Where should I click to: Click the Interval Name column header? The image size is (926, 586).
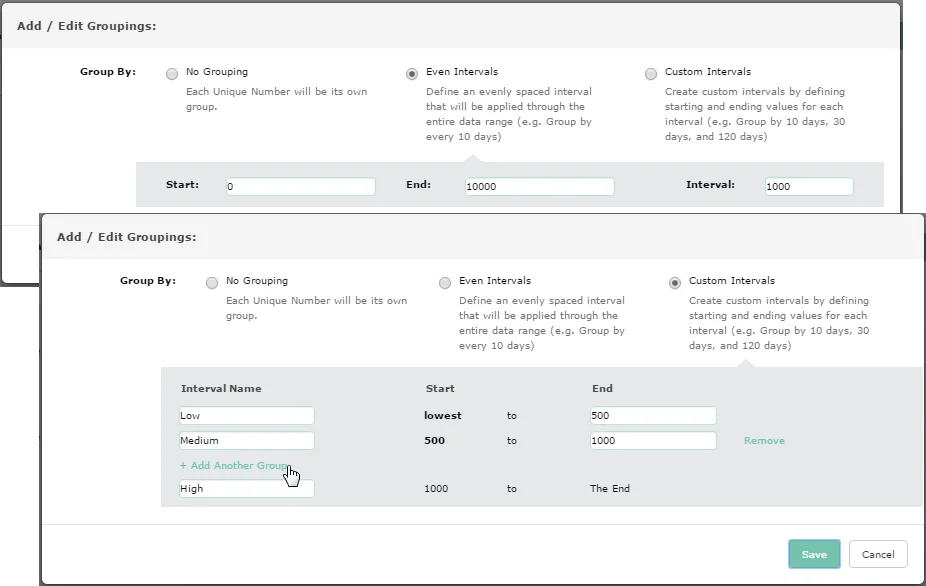(x=221, y=389)
